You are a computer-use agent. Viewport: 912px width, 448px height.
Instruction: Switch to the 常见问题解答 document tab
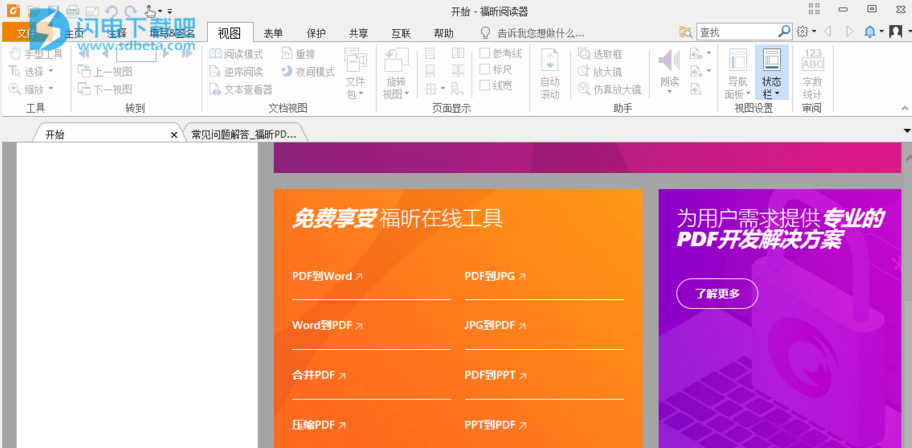point(244,134)
